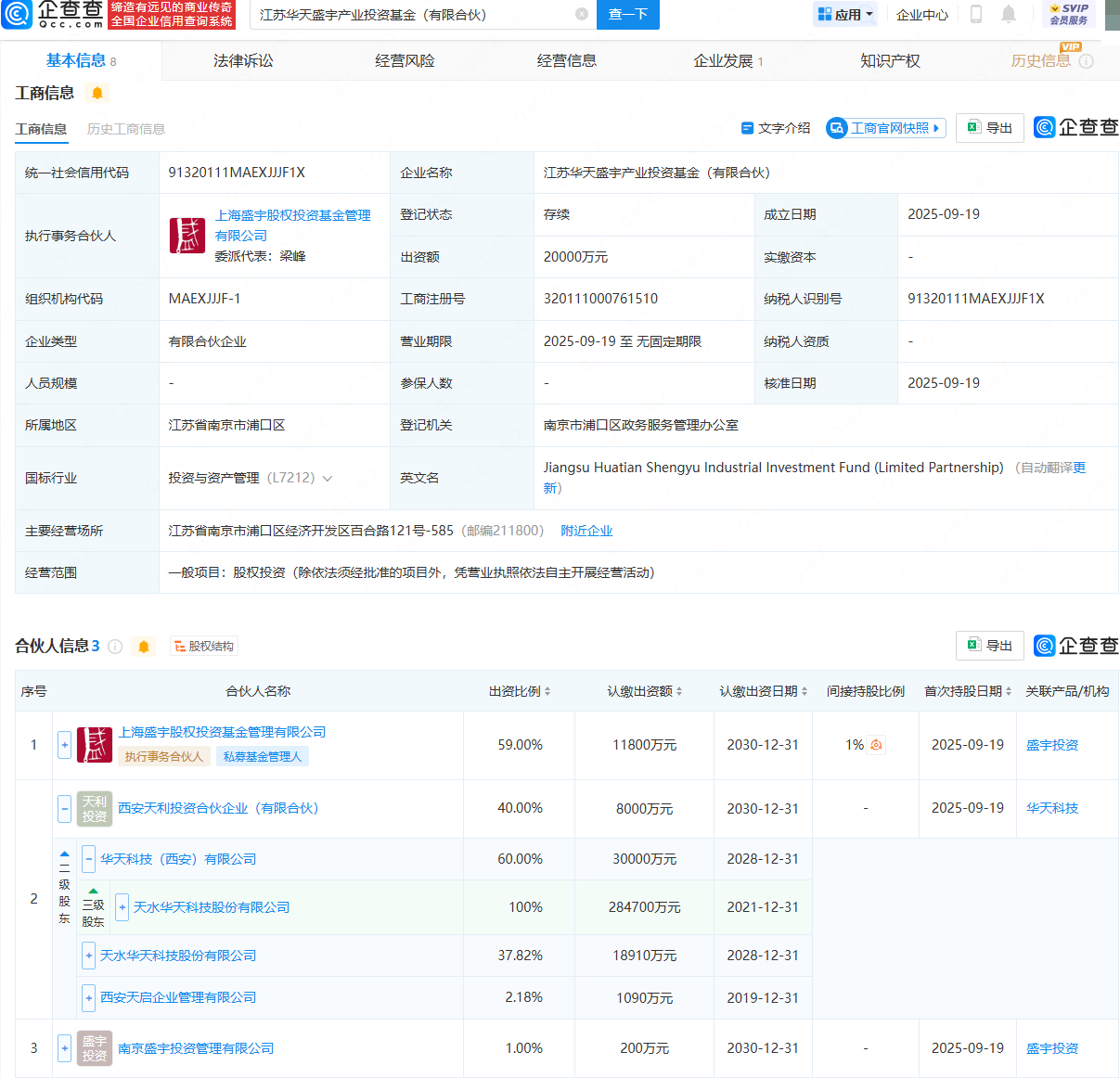Collapse the 西安天利投资合伙企业 partner row
This screenshot has height=1078, width=1120.
(x=65, y=809)
